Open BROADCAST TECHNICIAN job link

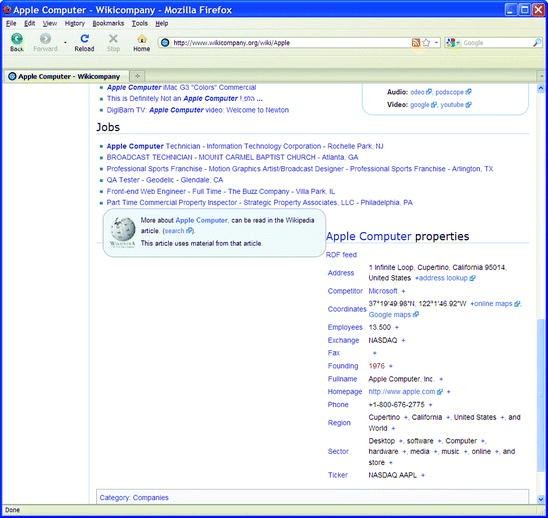(x=232, y=157)
